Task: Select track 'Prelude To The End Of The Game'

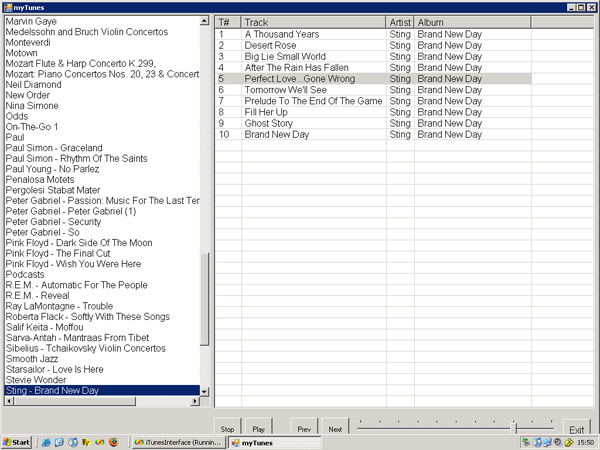Action: click(x=313, y=101)
